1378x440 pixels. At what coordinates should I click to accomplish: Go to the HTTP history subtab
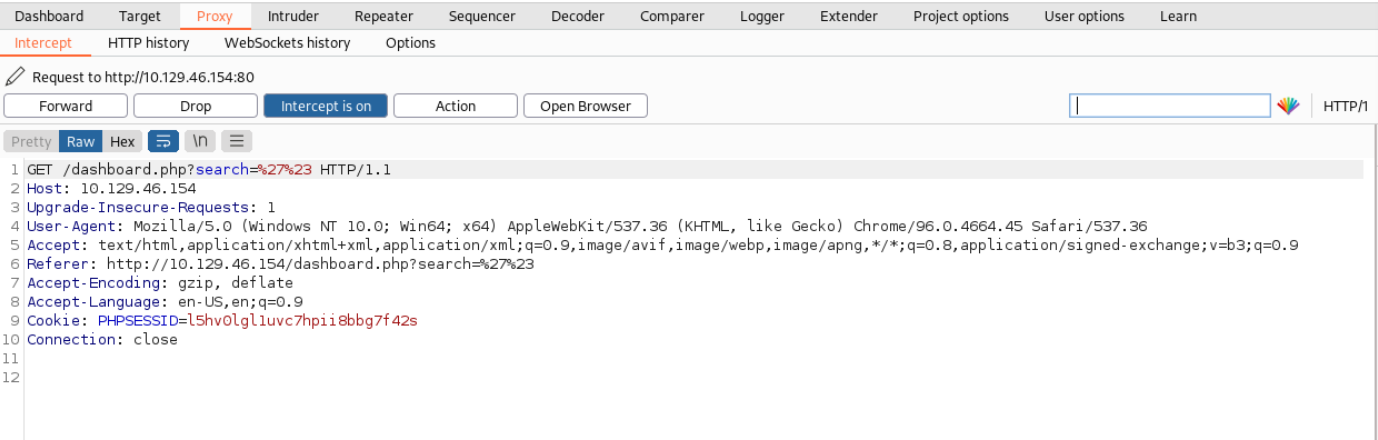(148, 43)
